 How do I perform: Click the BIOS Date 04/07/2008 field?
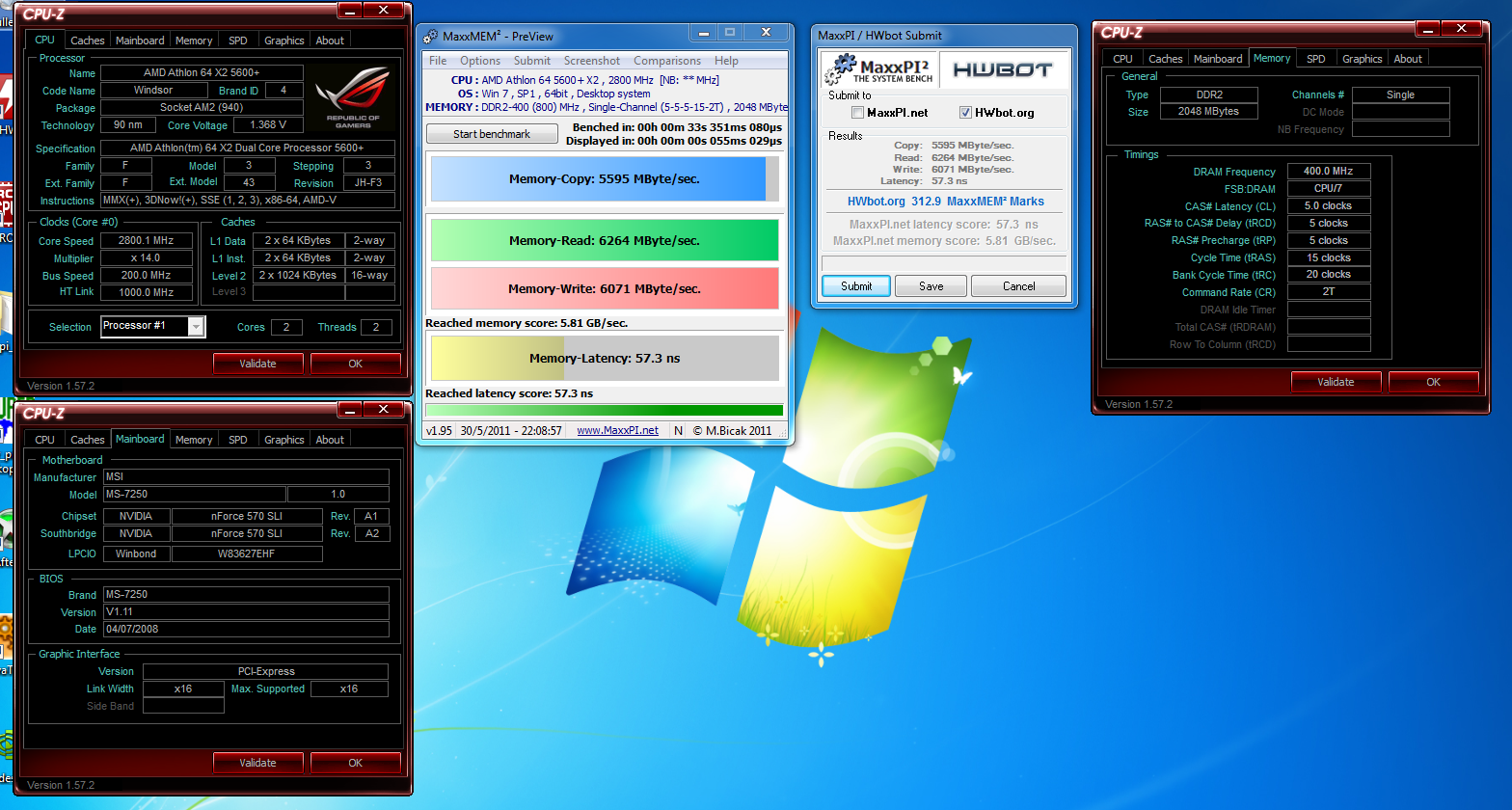pos(246,630)
